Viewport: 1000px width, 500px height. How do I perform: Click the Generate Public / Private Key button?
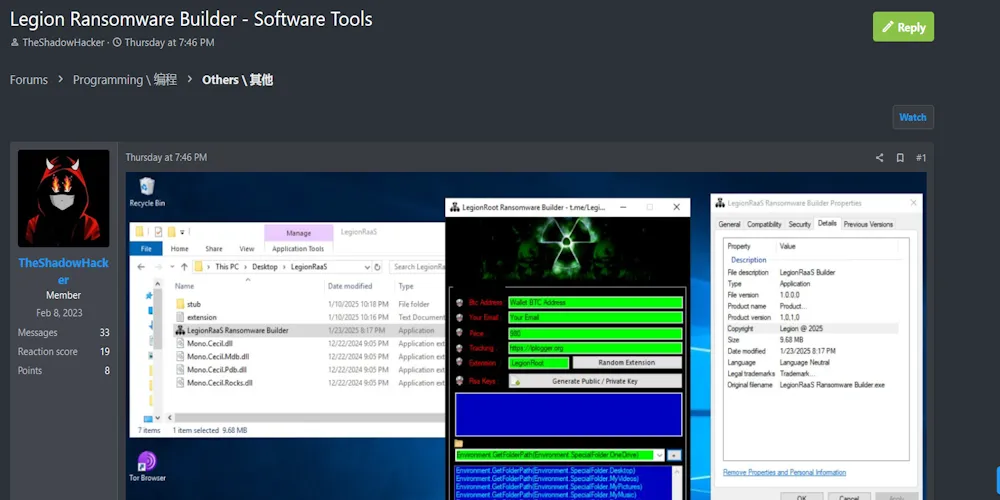(x=595, y=381)
